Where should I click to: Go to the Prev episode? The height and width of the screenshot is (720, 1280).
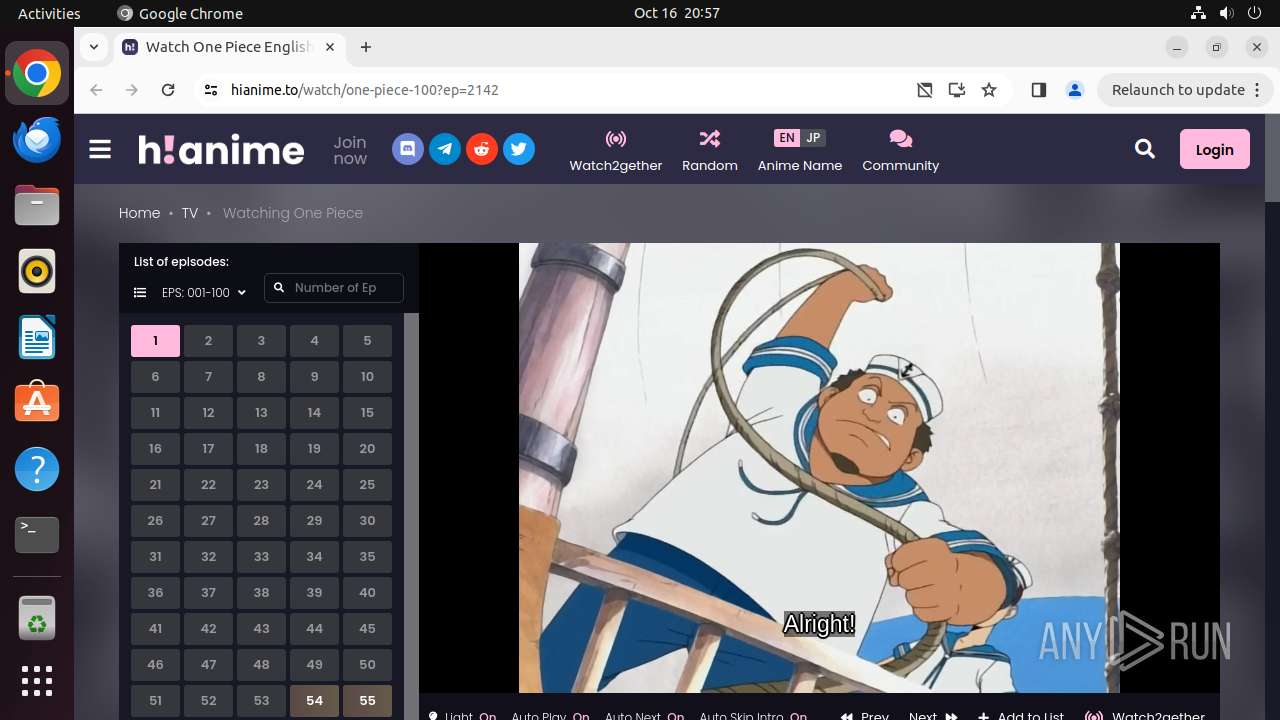[864, 715]
